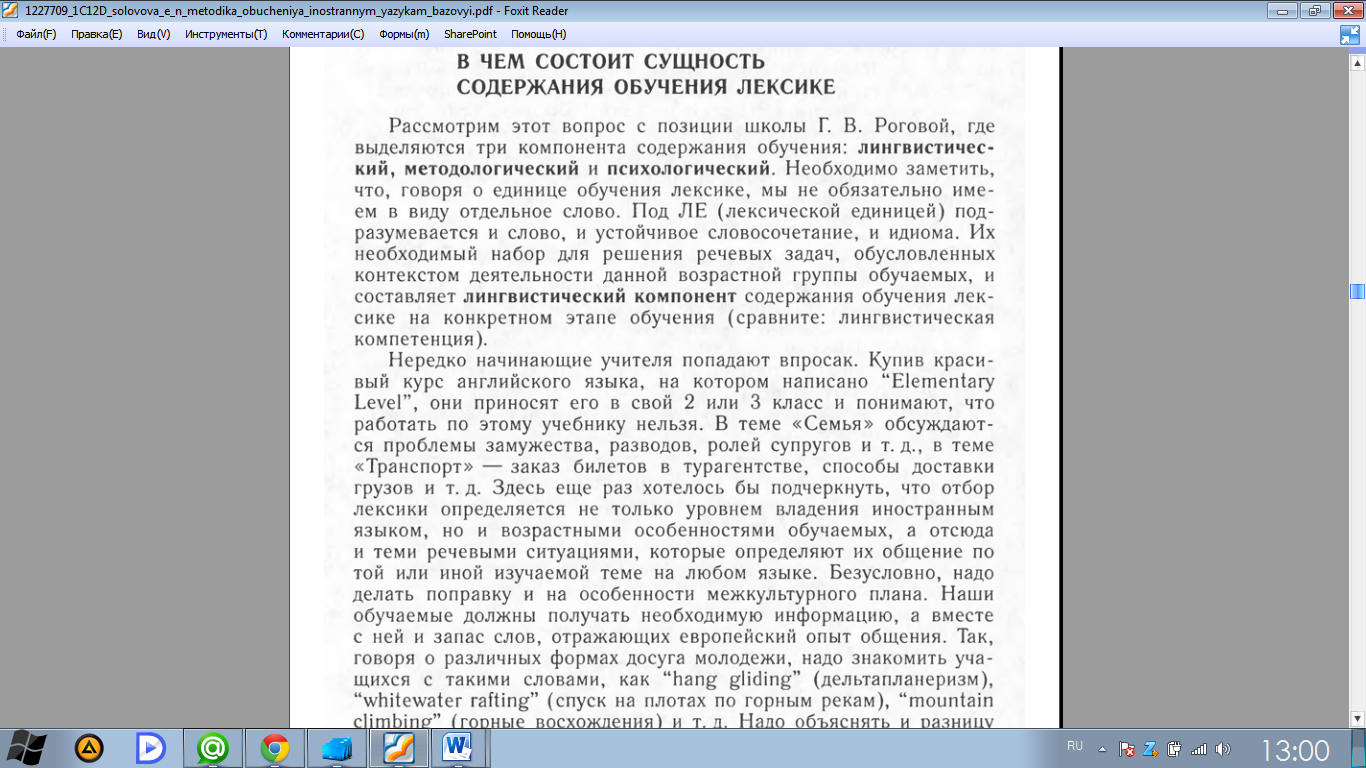Viewport: 1366px width, 768px height.
Task: Click the vertical scrollbar thumb
Action: (1357, 291)
